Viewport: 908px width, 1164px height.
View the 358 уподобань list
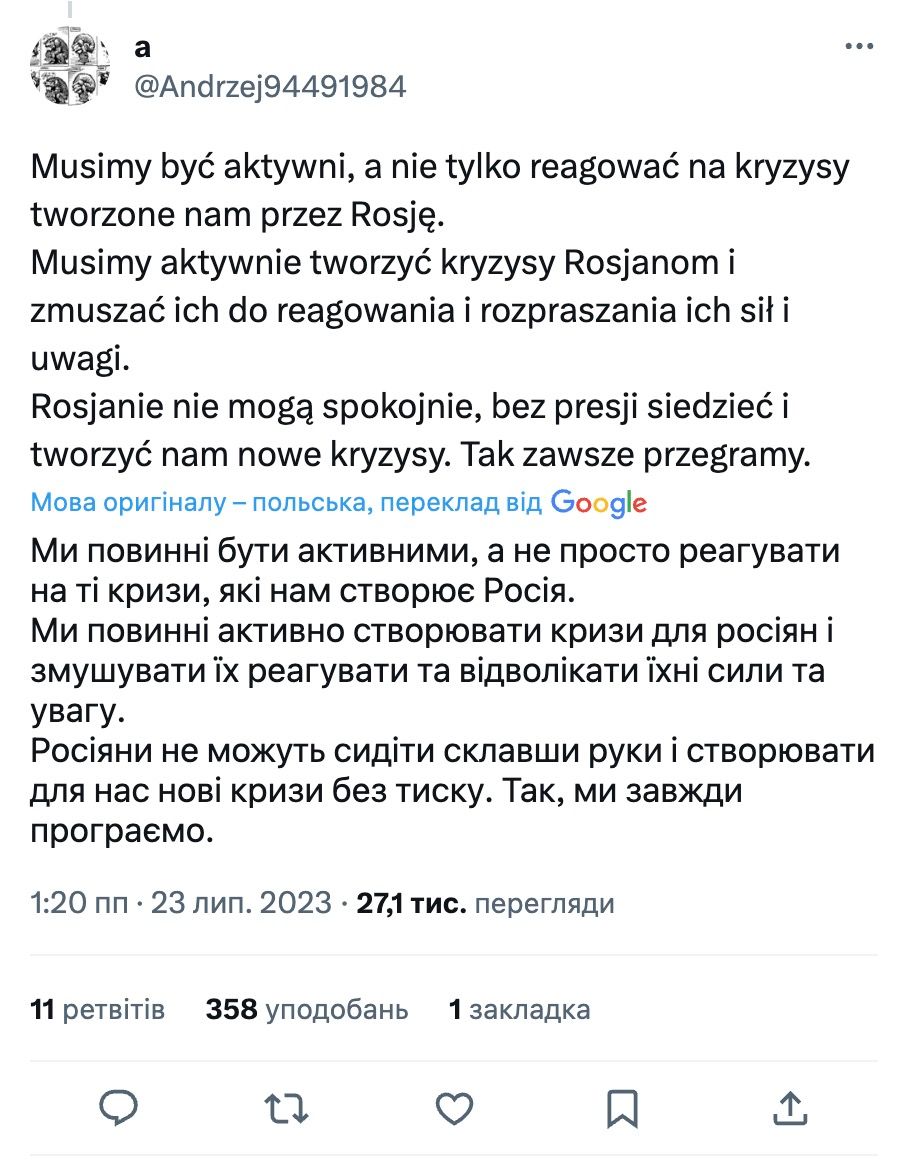307,1010
